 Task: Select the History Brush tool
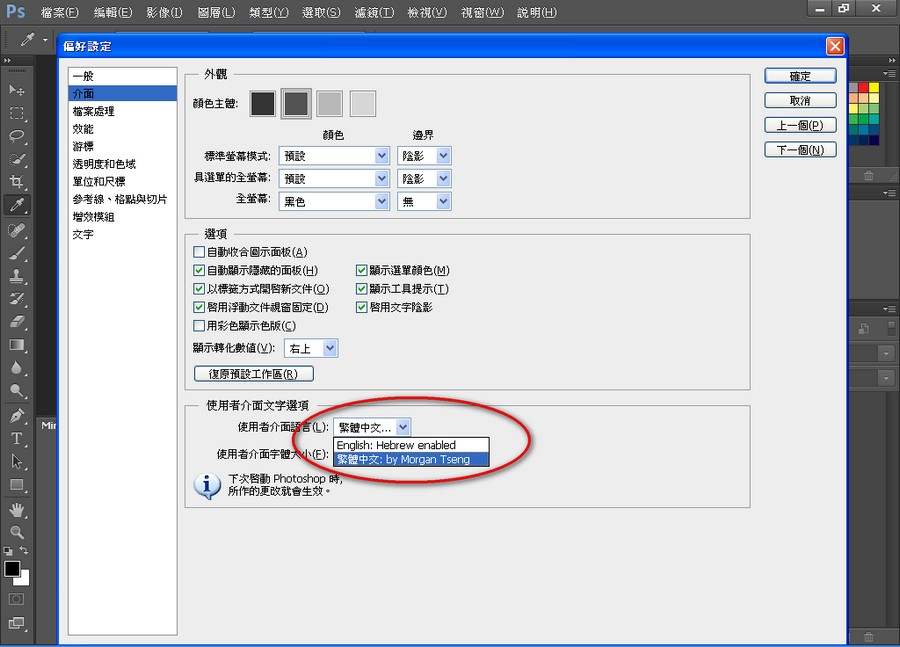(x=17, y=299)
